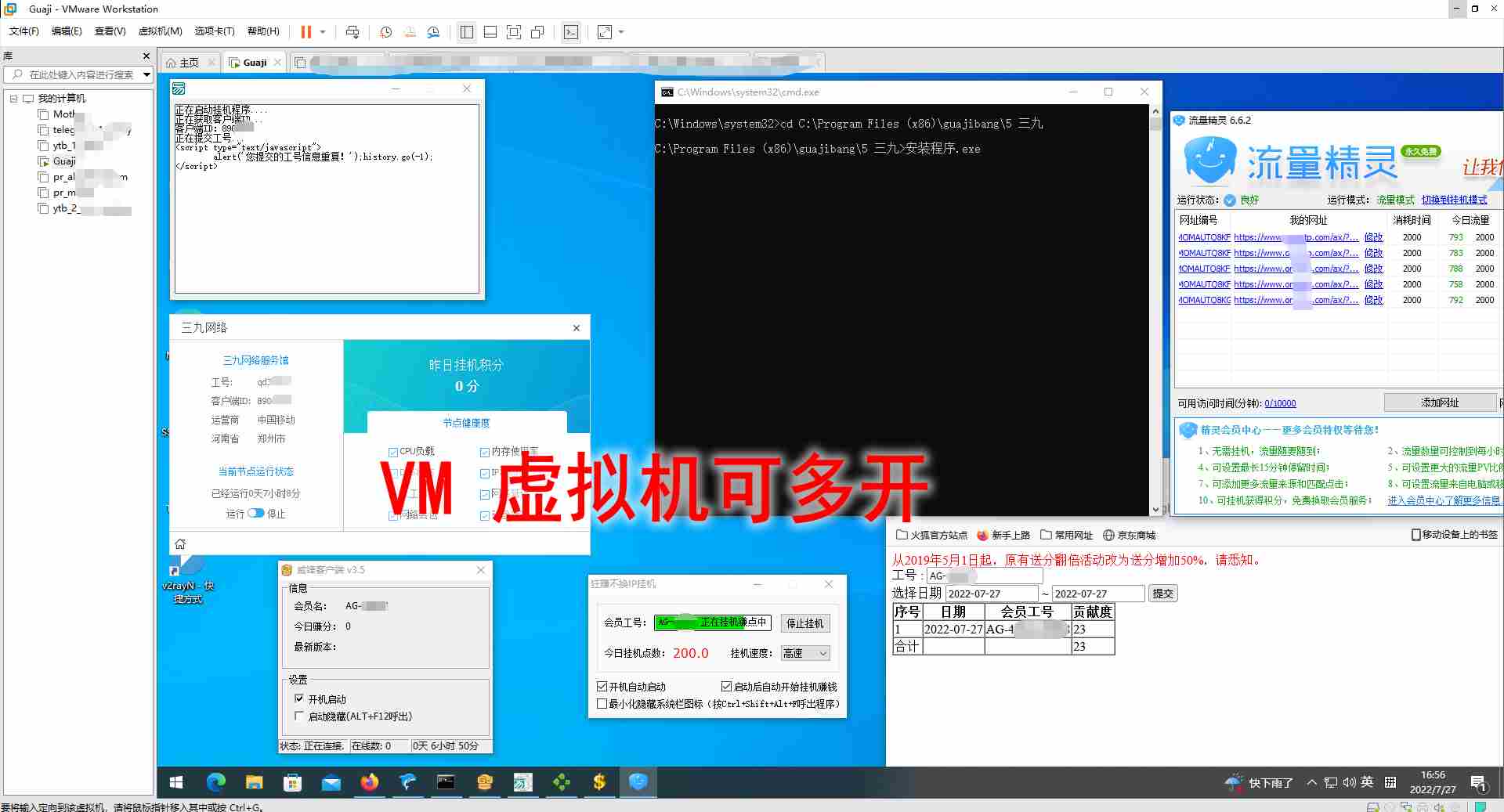The image size is (1504, 812).
Task: Open the library search filter dropdown arrow
Action: click(146, 75)
